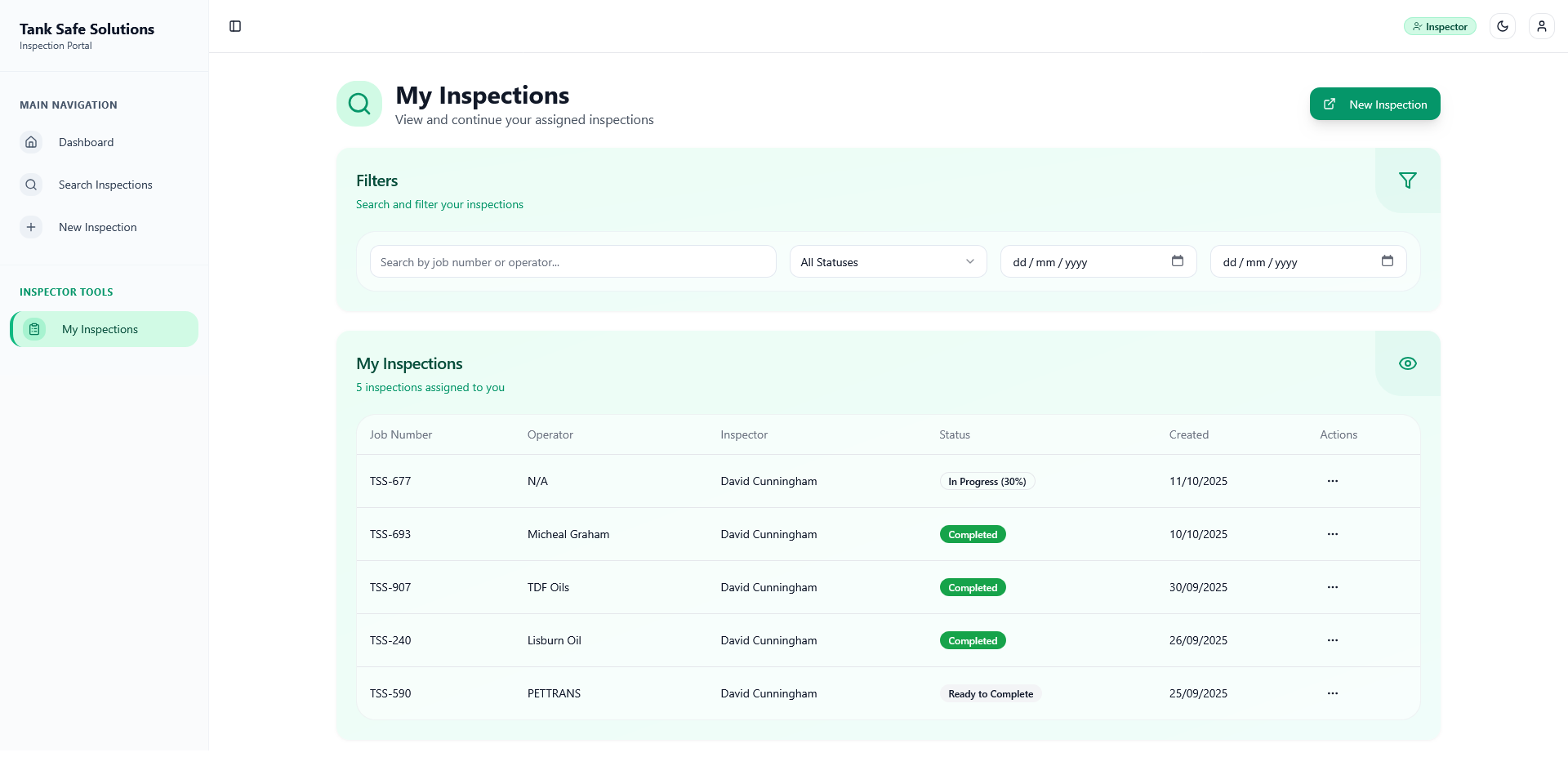Viewport: 1568px width, 766px height.
Task: Click the In Progress (30%) status pill on TSS-677
Action: pos(987,481)
